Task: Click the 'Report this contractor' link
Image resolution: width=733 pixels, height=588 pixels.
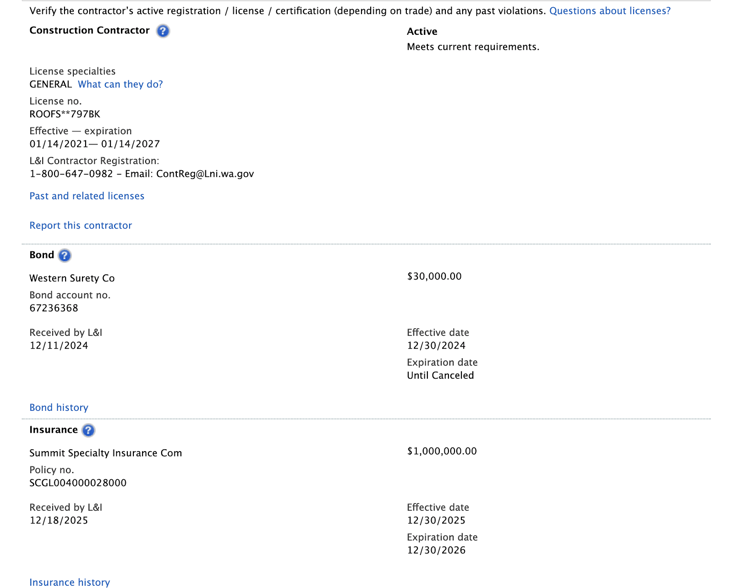Action: [80, 226]
